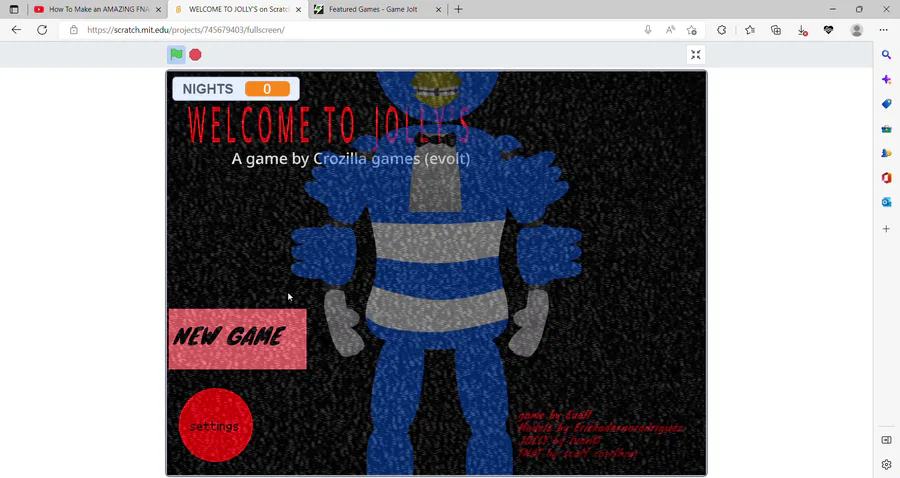Open Tools briefcase icon in sidebar
This screenshot has width=900, height=478.
886,129
